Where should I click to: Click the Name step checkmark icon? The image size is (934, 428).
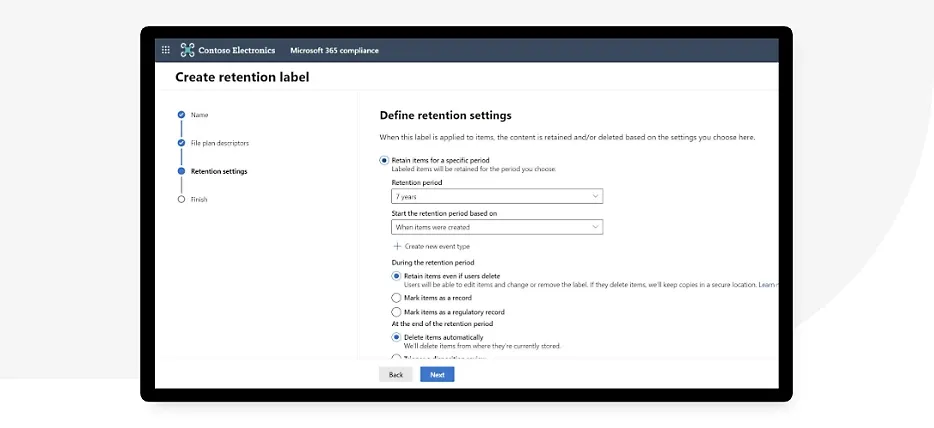click(181, 115)
